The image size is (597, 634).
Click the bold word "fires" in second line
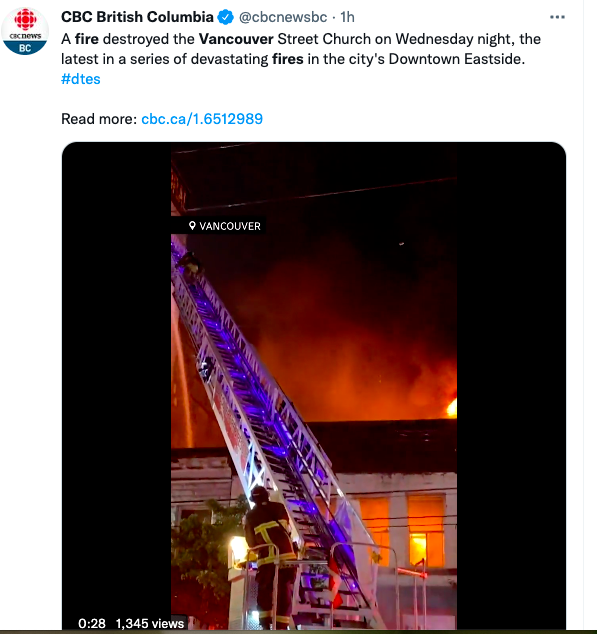(x=288, y=59)
